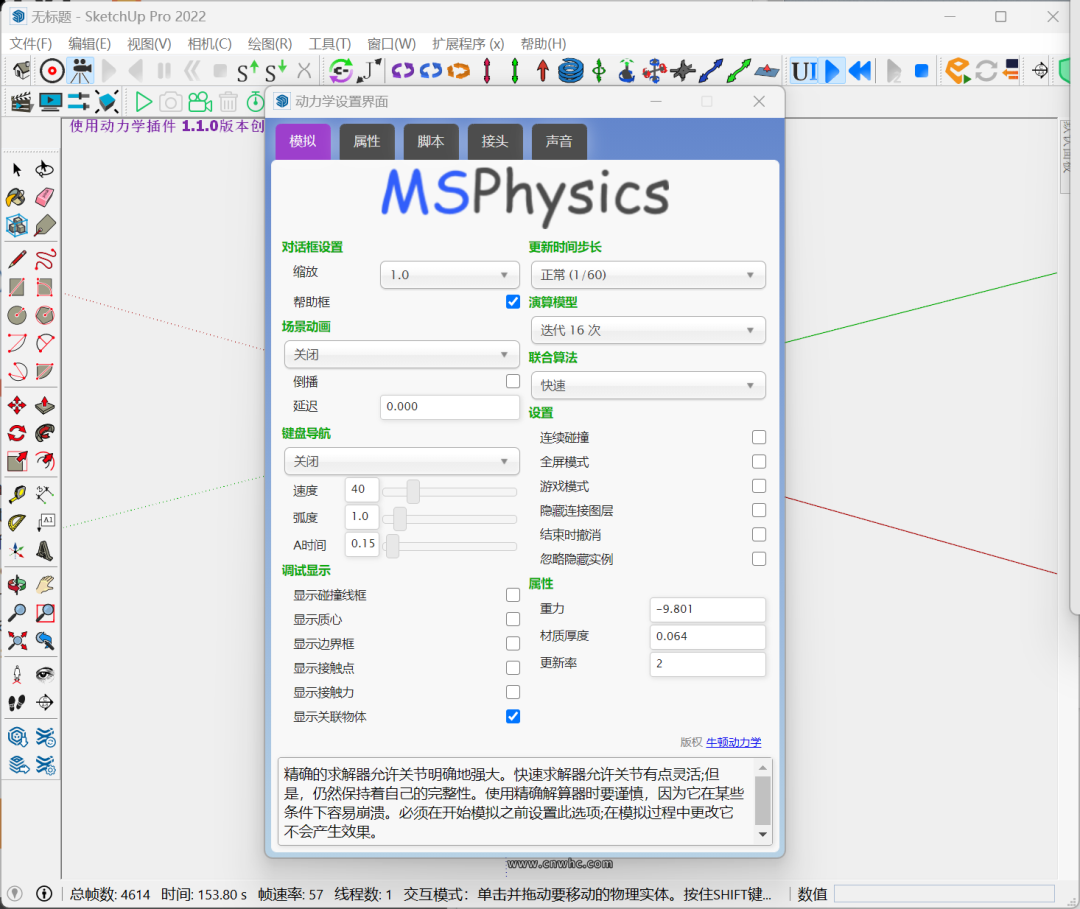Select the Push/Pull tool
Viewport: 1080px width, 909px height.
tap(45, 405)
